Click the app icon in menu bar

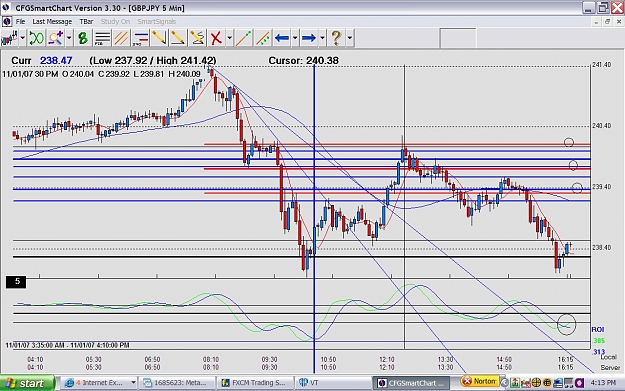click(7, 22)
